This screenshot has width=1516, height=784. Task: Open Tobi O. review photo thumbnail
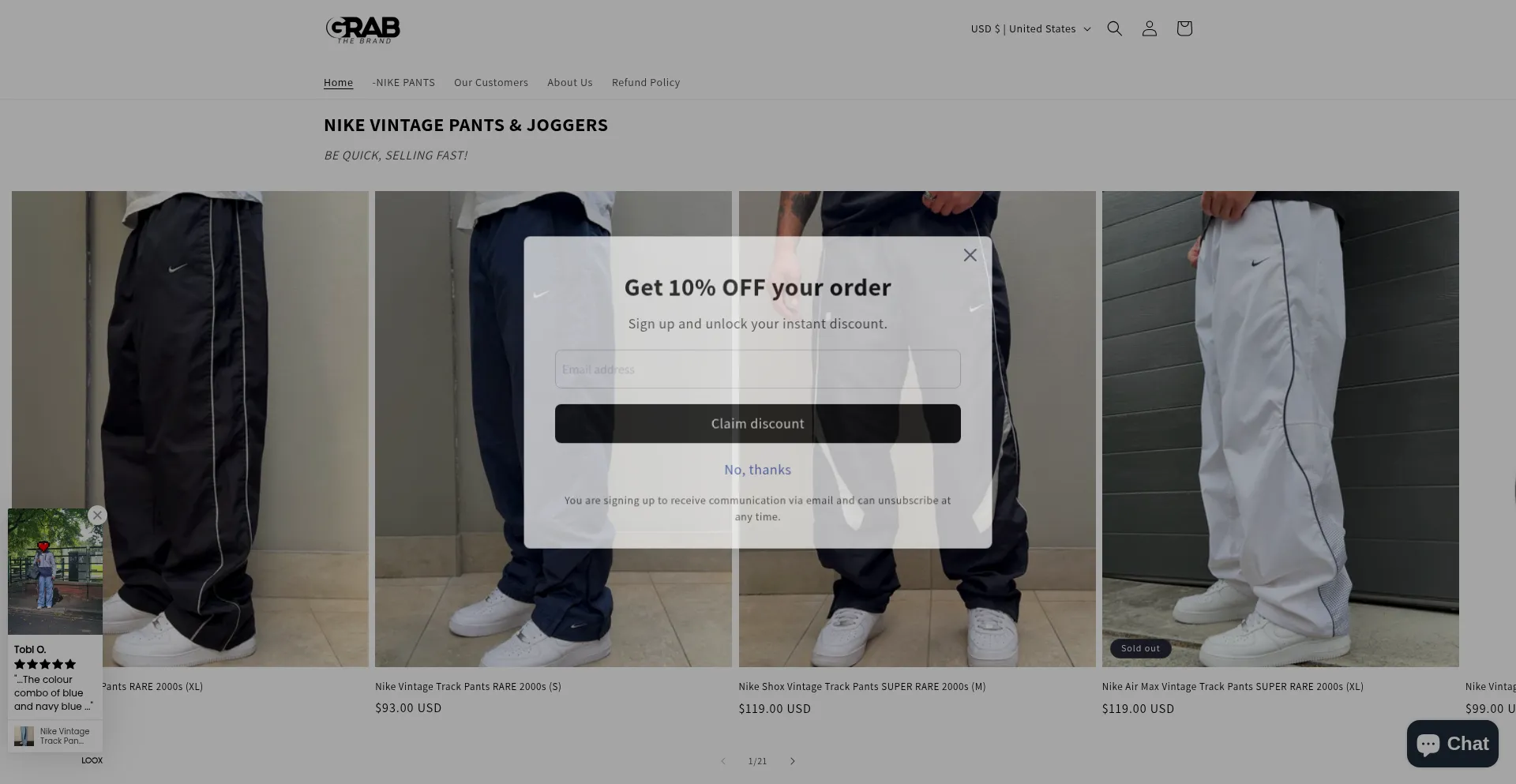point(55,572)
